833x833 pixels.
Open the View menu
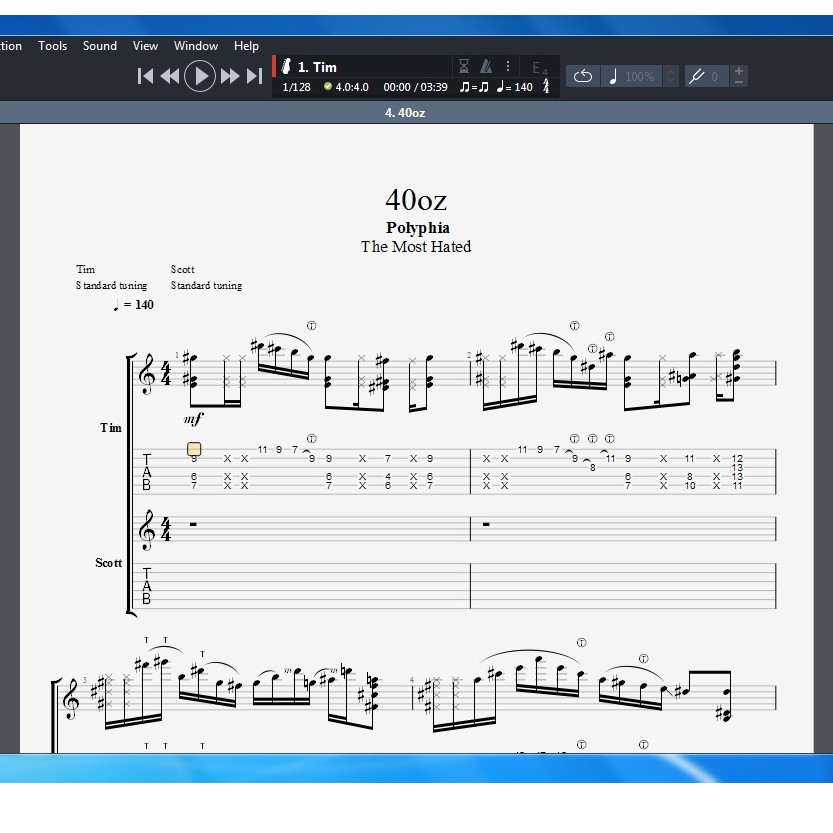146,46
